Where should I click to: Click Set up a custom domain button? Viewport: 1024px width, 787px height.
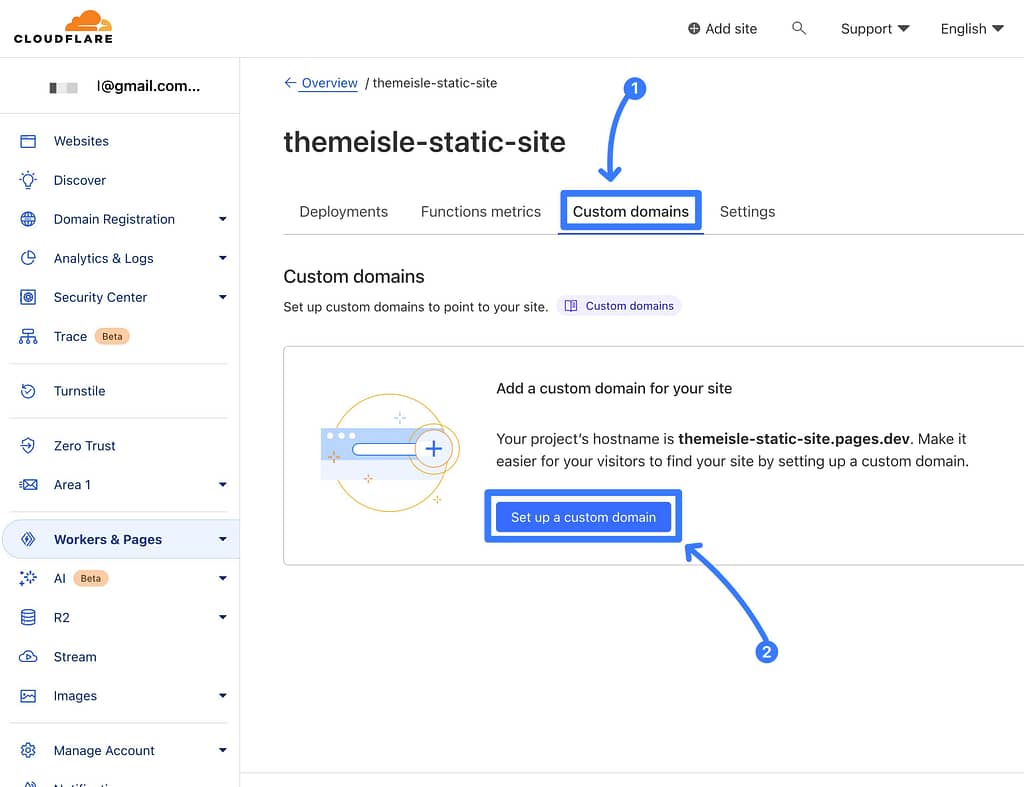(x=583, y=517)
